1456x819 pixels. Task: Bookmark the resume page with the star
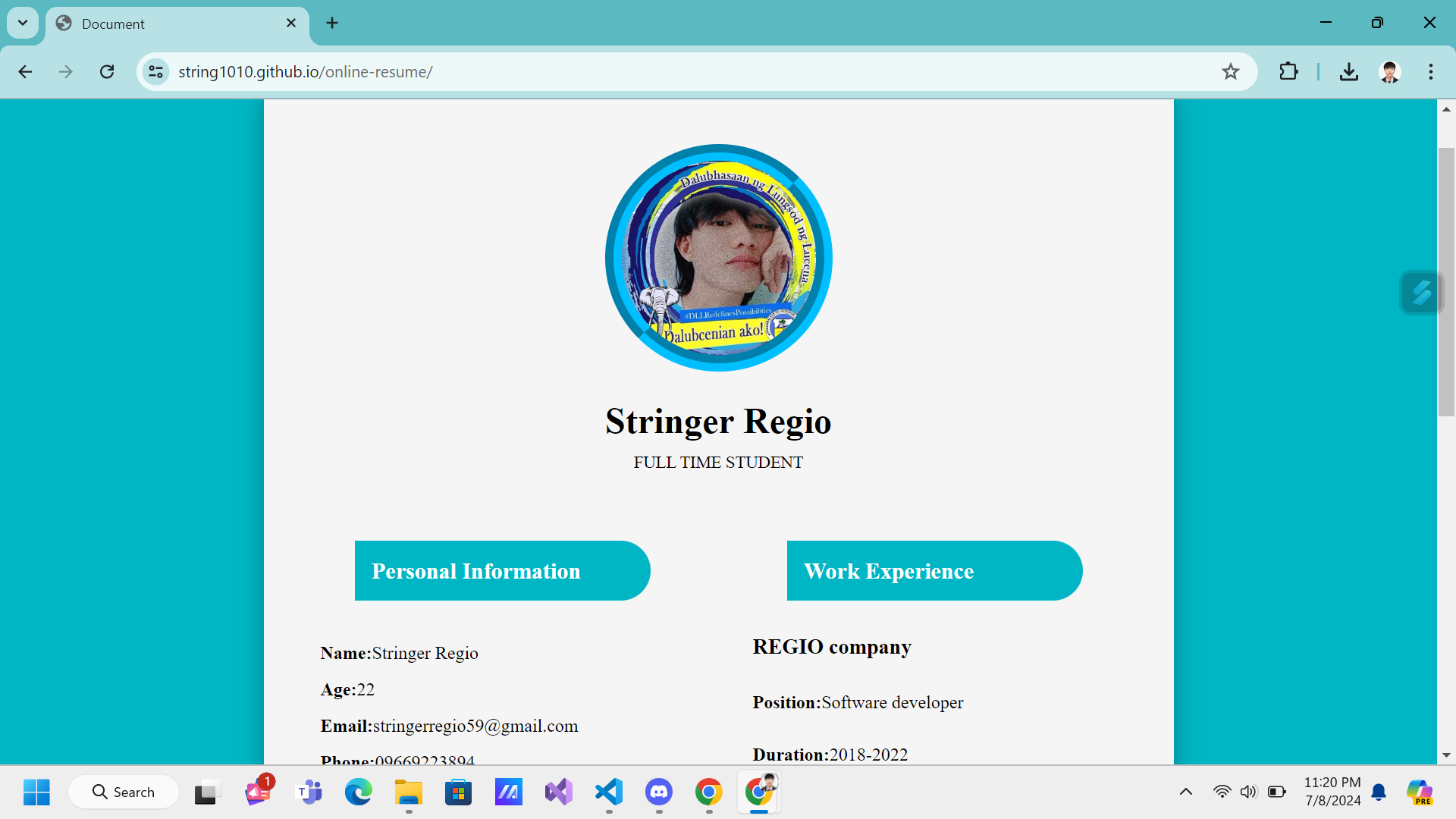click(1231, 71)
